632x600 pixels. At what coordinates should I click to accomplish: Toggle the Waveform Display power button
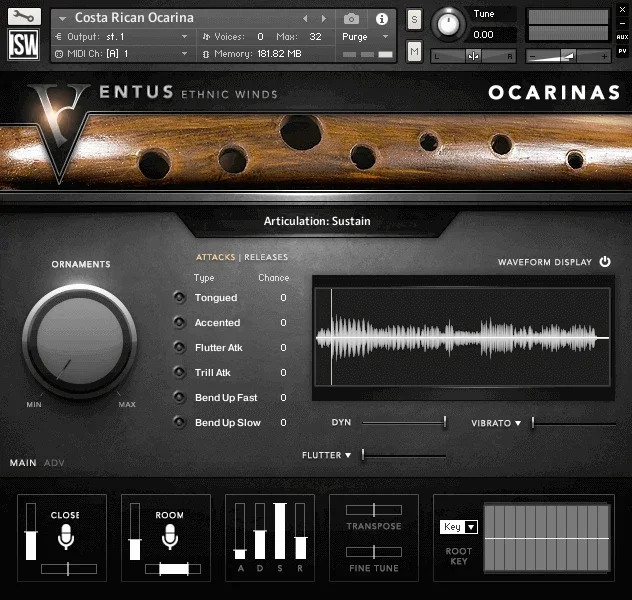pos(605,262)
